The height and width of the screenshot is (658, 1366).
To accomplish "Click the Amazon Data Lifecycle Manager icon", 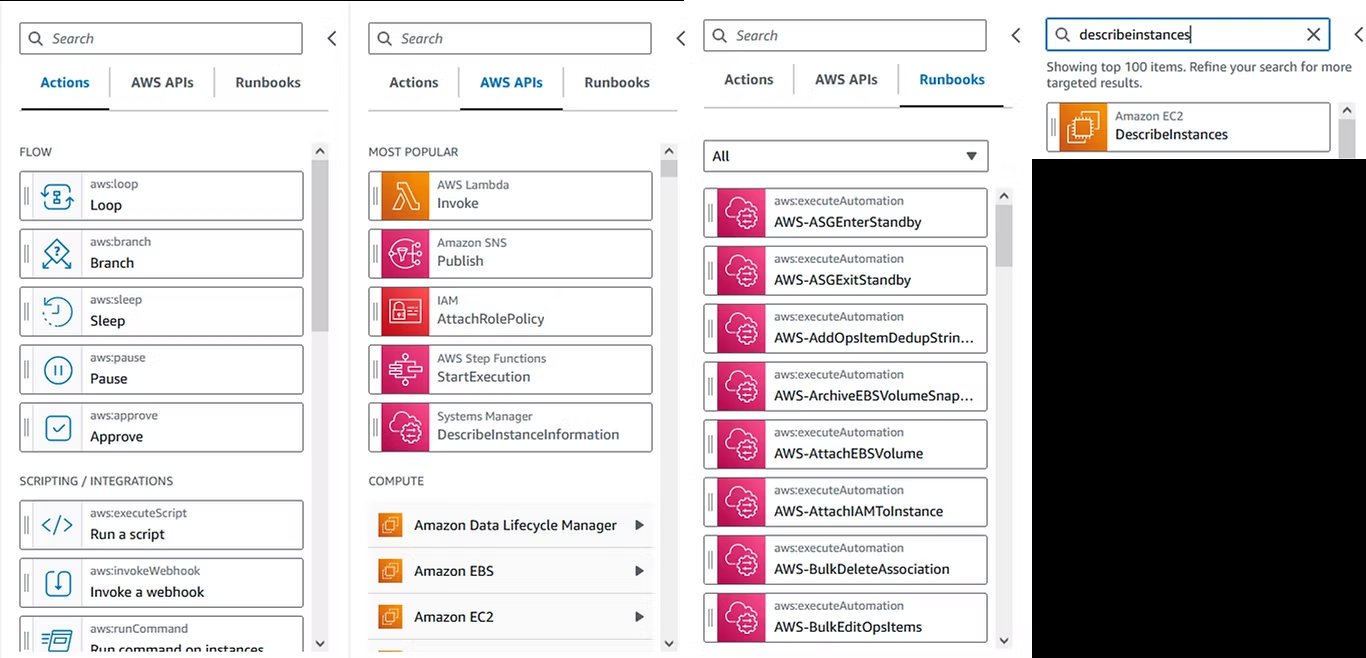I will pyautogui.click(x=390, y=525).
